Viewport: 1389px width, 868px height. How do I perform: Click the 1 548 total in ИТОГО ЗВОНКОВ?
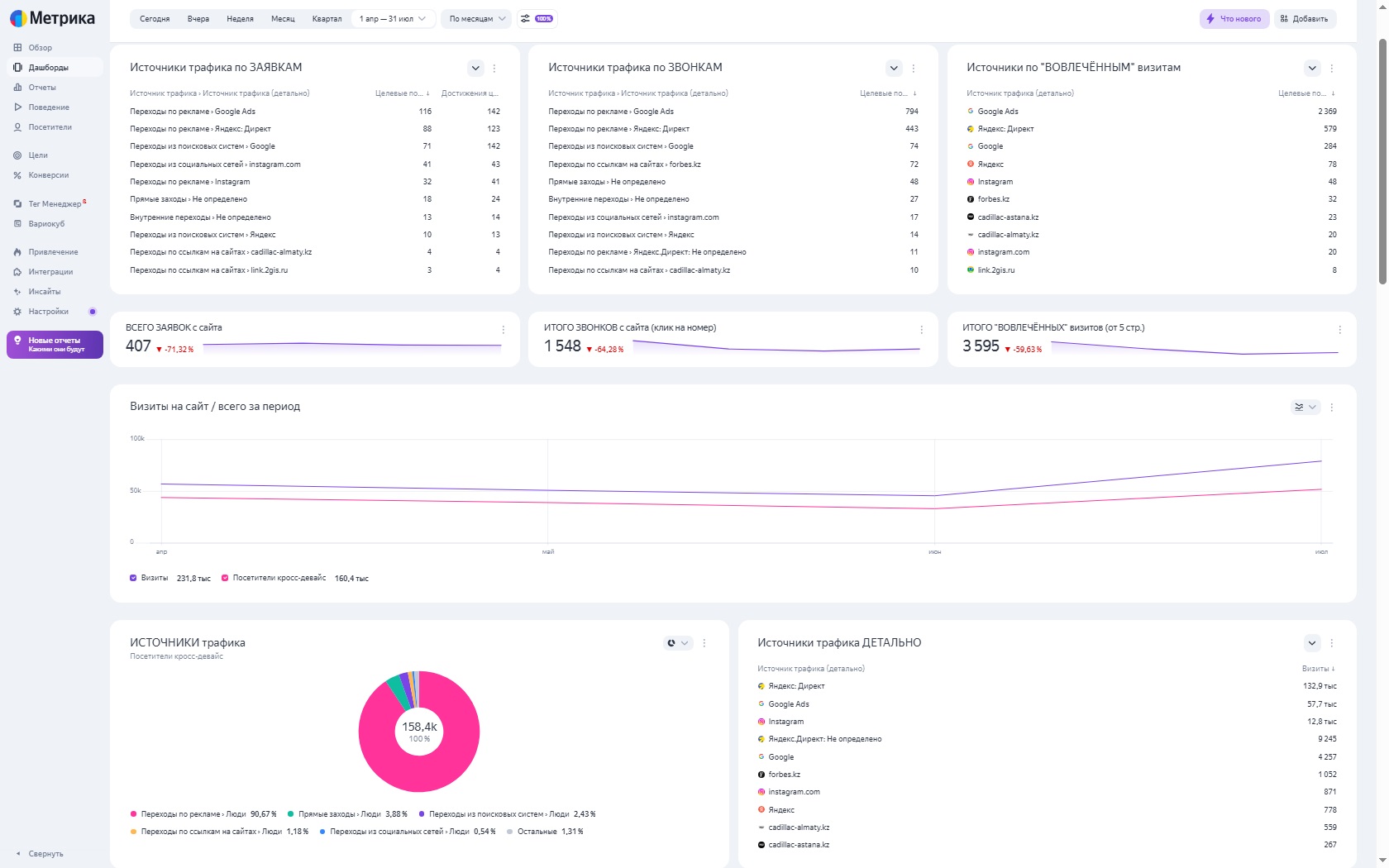point(562,346)
